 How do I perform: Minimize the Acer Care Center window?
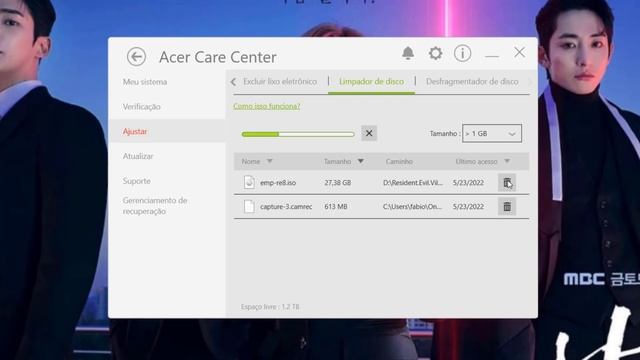(492, 55)
